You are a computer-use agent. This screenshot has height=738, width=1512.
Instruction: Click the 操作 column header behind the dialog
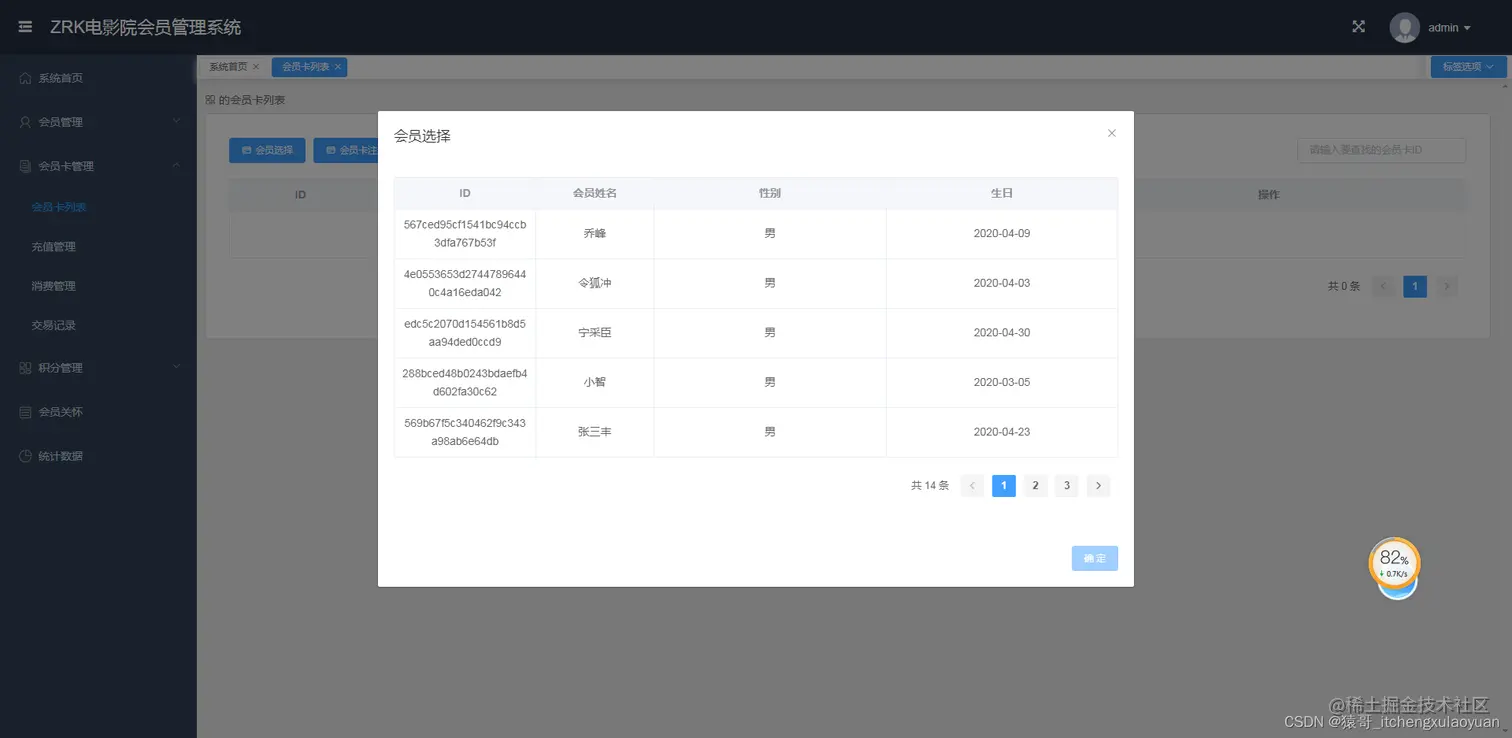click(1268, 195)
